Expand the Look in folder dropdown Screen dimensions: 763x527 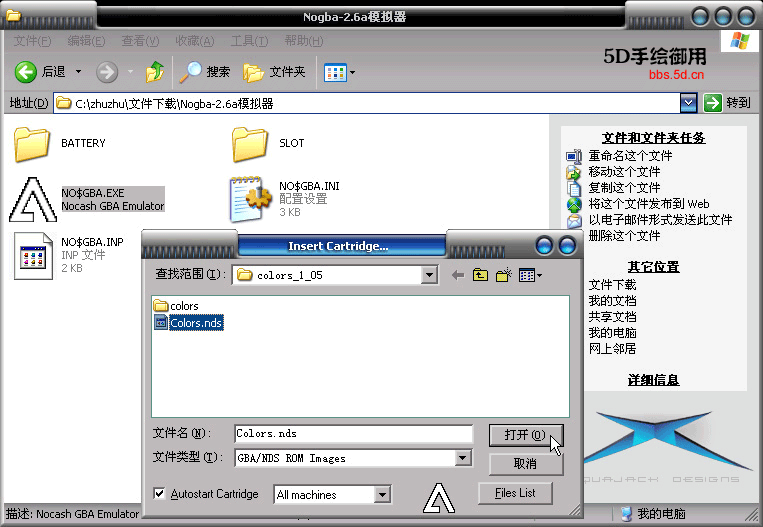click(x=429, y=275)
